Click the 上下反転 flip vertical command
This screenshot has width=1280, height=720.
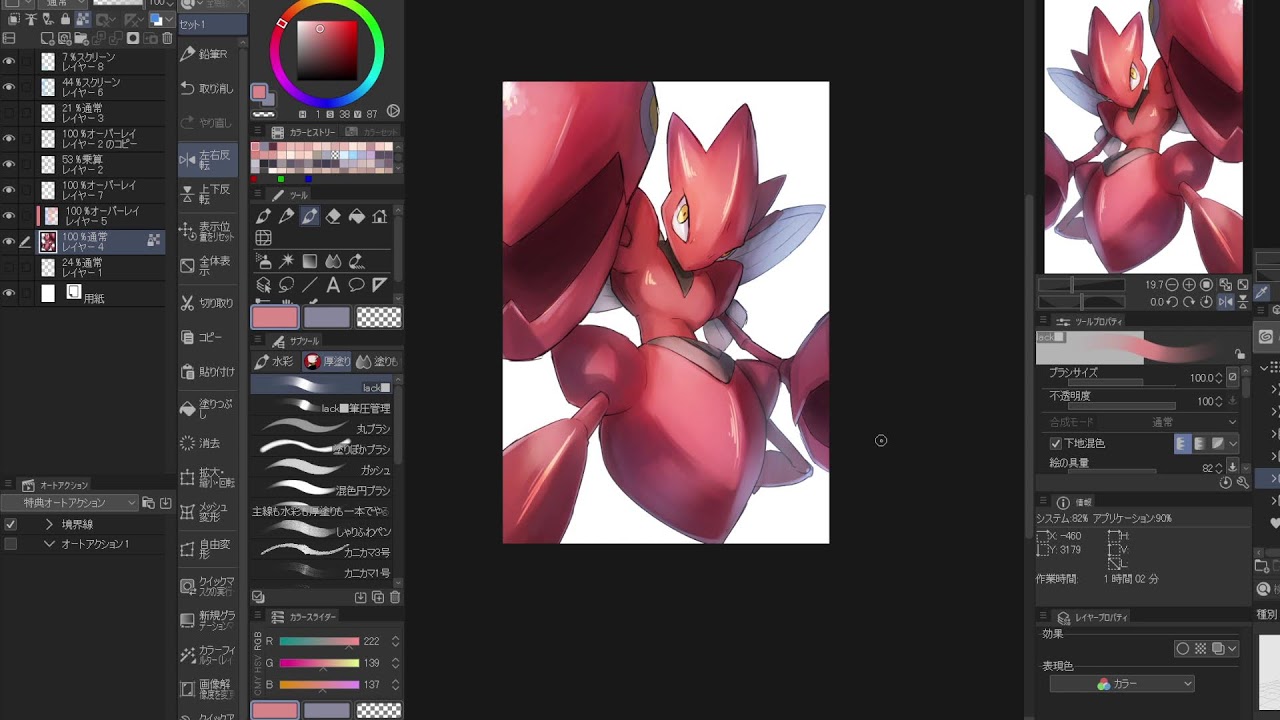coord(207,194)
